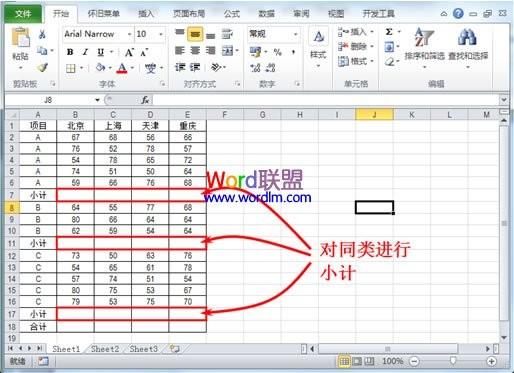Switch to Page Layout view
The height and width of the screenshot is (373, 514).
(357, 361)
